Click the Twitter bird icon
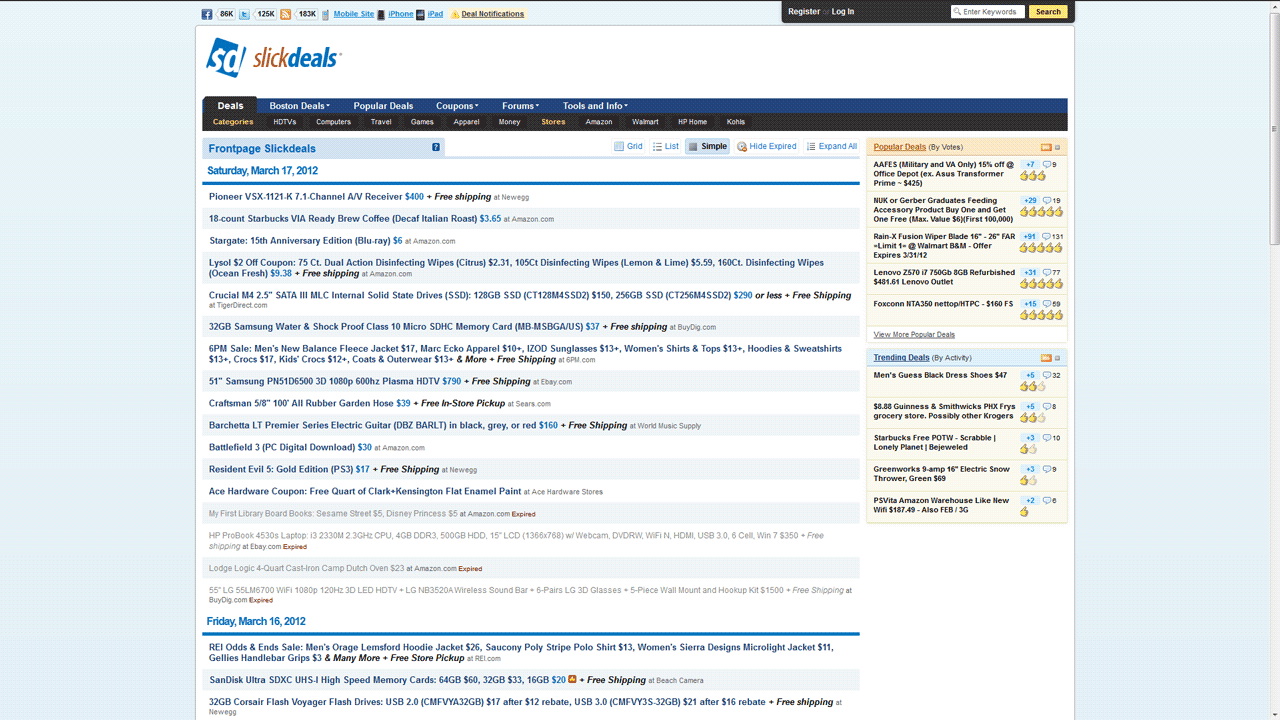This screenshot has height=720, width=1280. click(245, 14)
